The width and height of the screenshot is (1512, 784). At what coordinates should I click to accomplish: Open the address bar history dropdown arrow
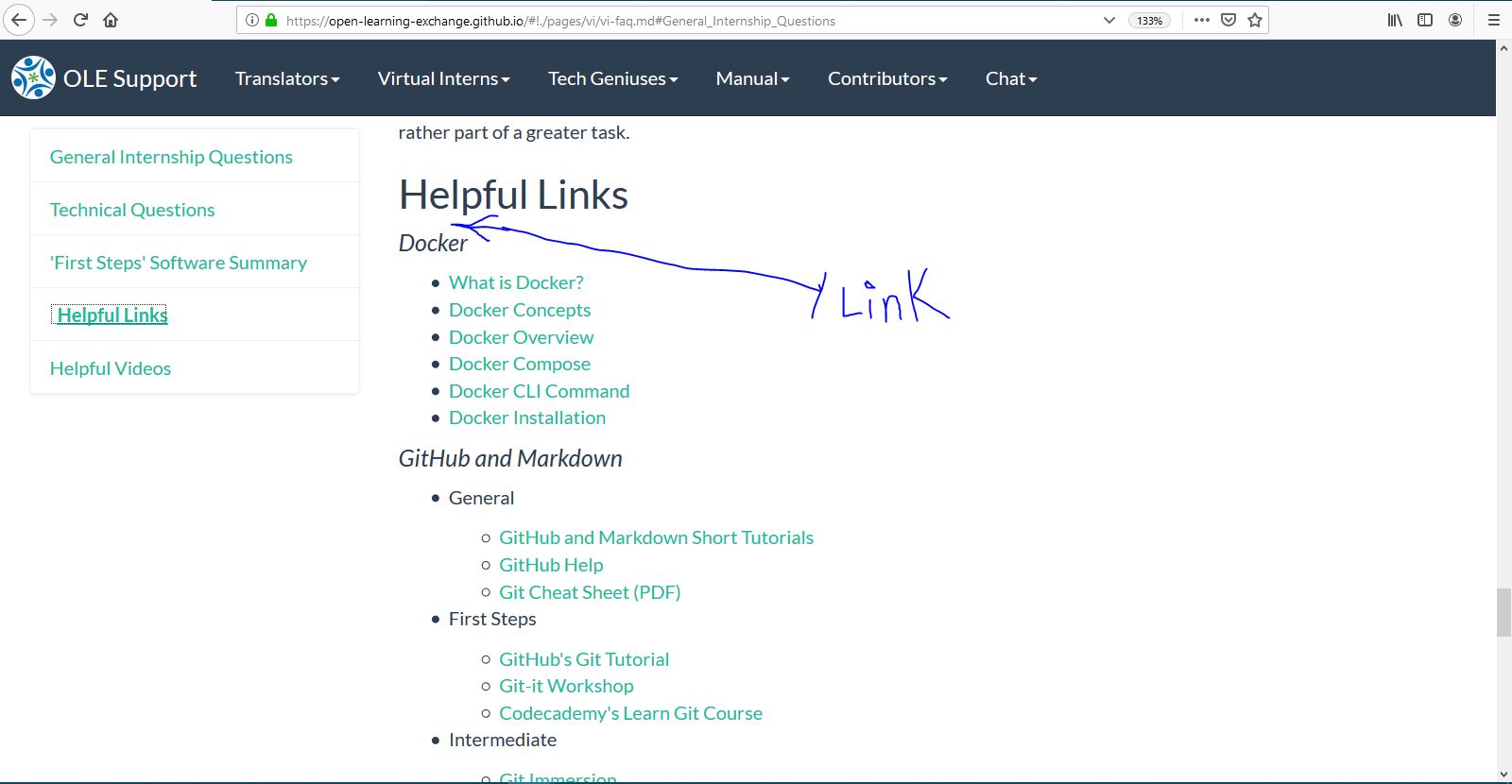pyautogui.click(x=1109, y=20)
